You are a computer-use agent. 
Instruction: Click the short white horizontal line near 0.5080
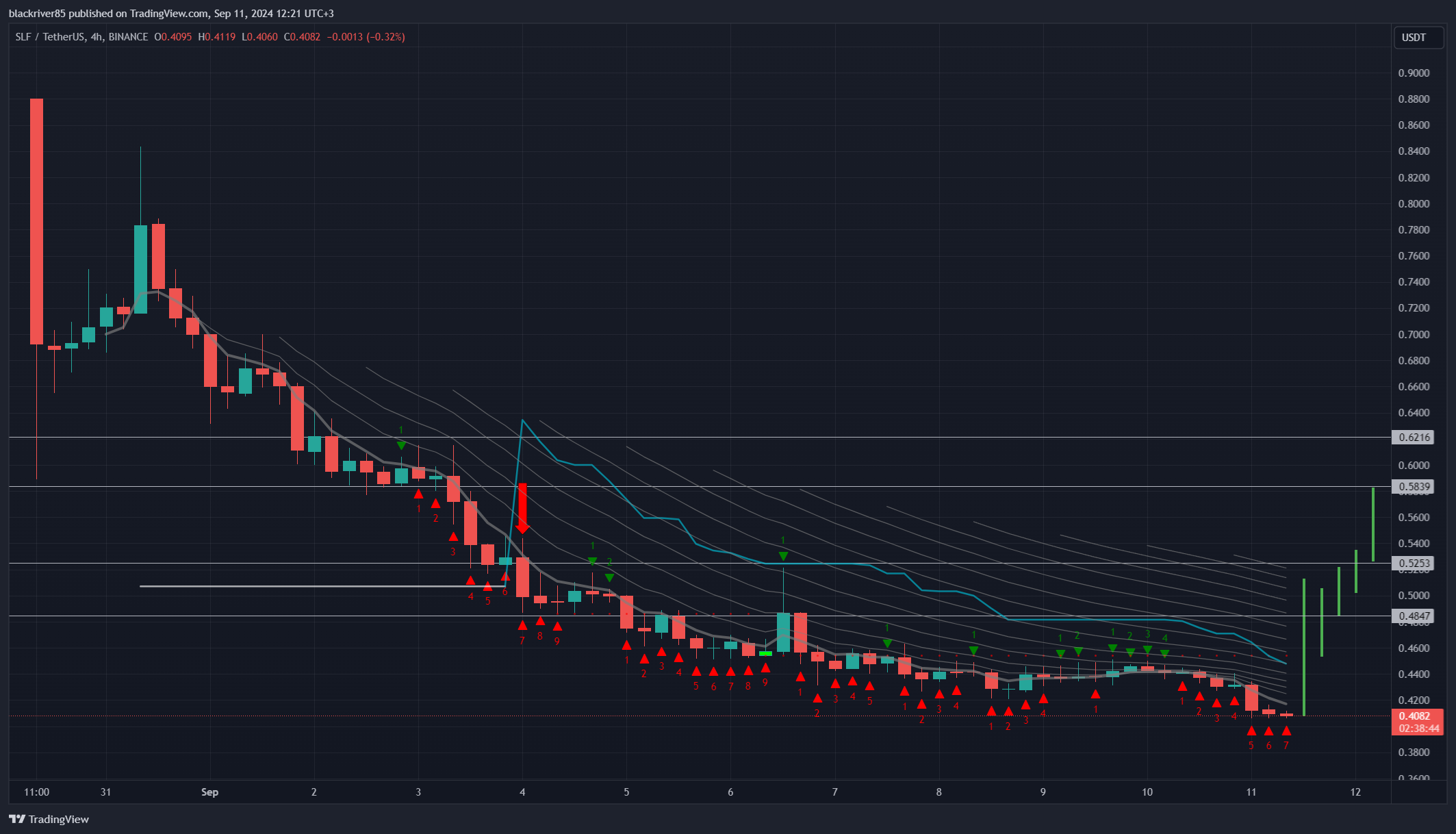coord(322,586)
